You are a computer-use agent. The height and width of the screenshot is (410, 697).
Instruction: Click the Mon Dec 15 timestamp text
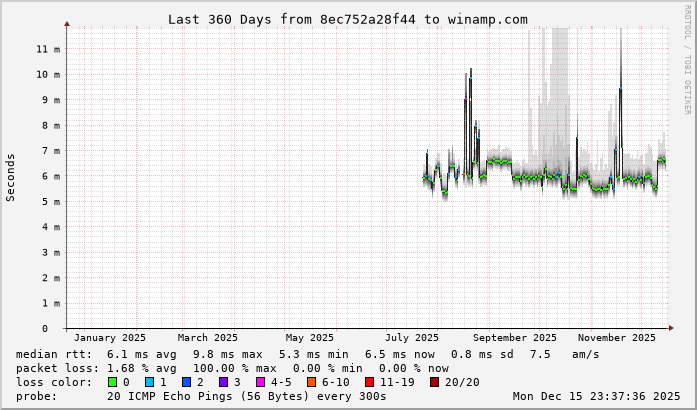596,396
